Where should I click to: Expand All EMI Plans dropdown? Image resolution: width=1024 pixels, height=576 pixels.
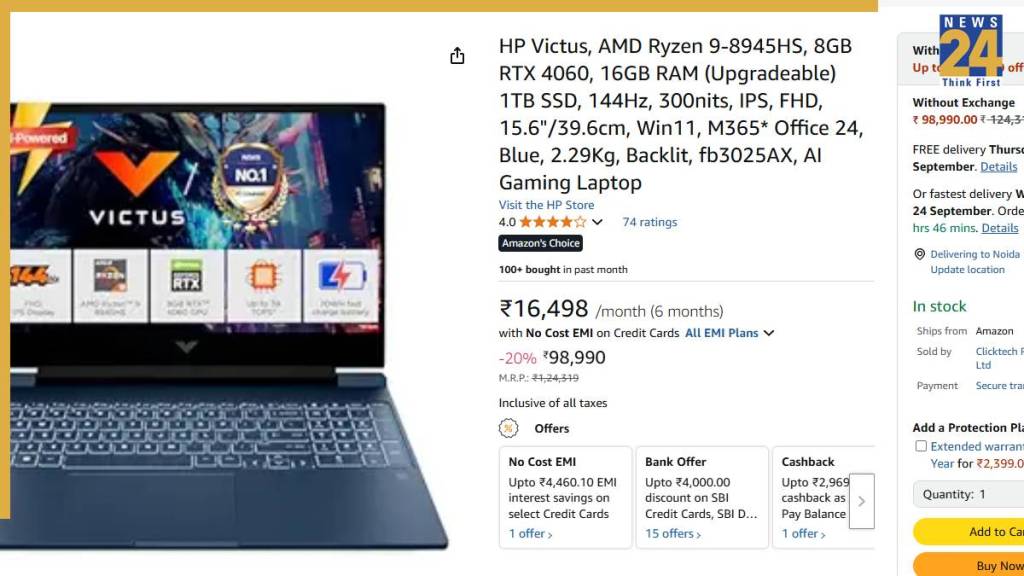point(729,333)
